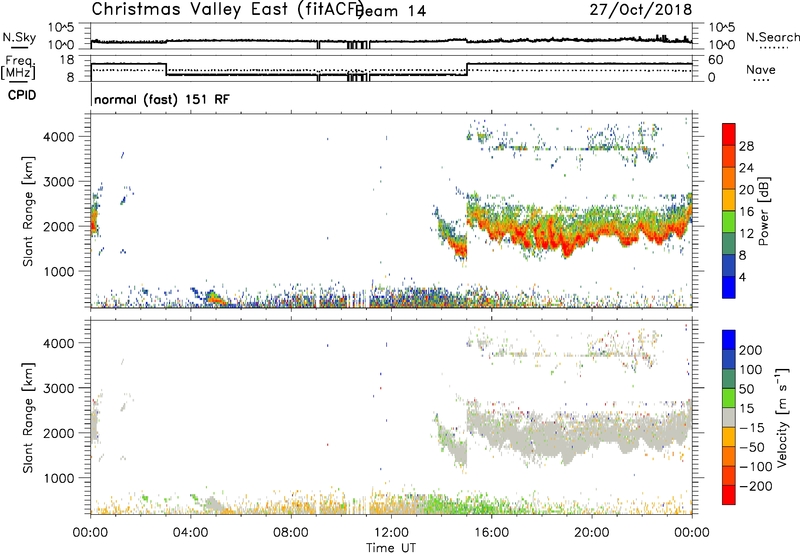This screenshot has width=800, height=554.
Task: Click the "CPID" row label
Action: click(x=21, y=95)
